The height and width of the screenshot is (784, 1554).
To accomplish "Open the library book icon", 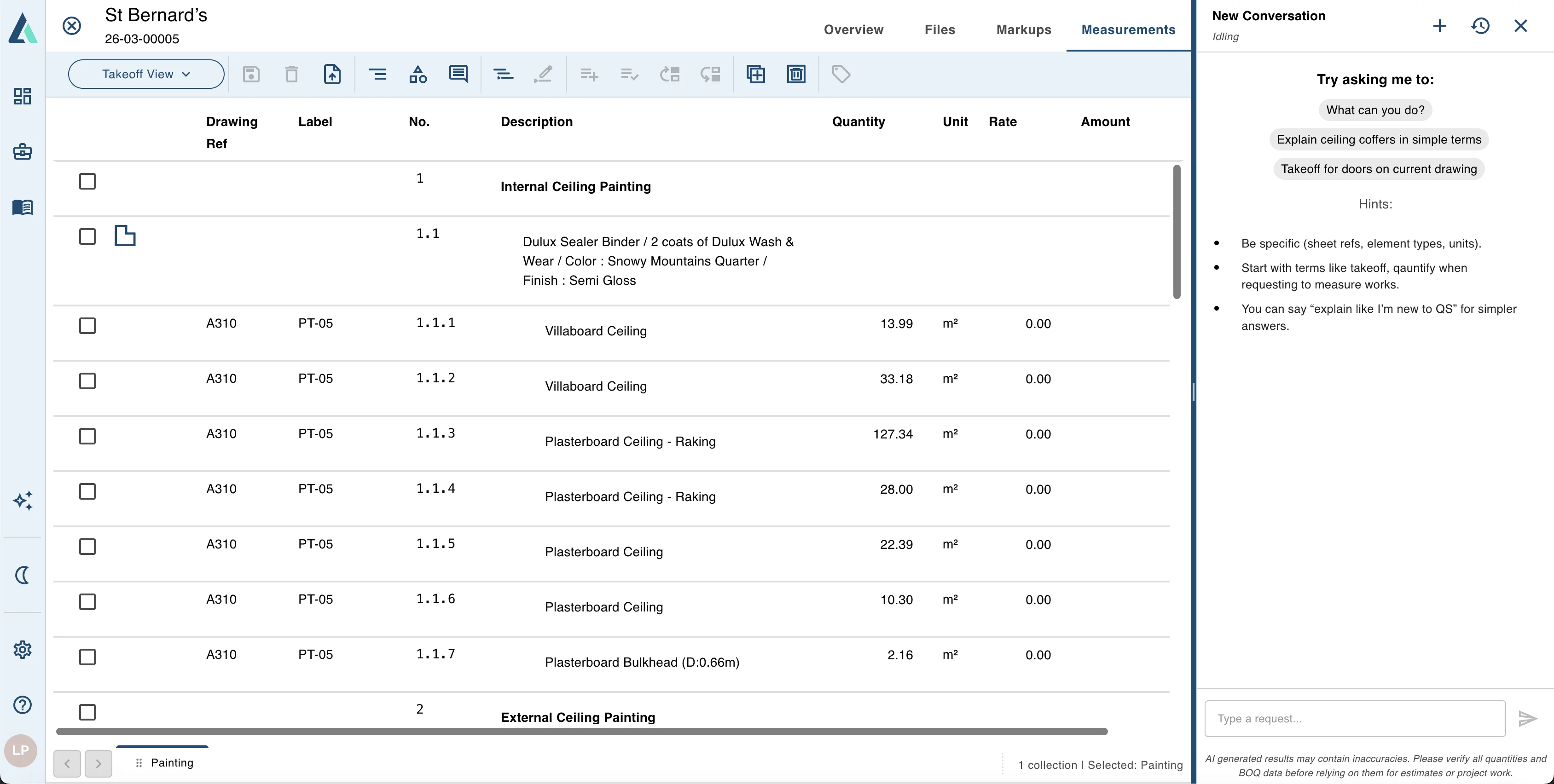I will pyautogui.click(x=22, y=207).
